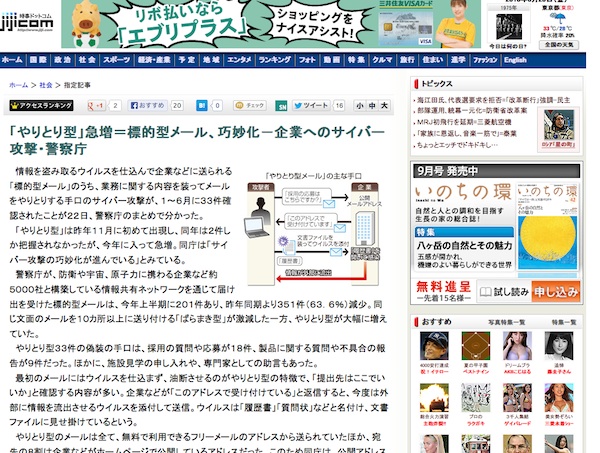
Task: Click the Facebook おすすめ button
Action: coord(146,105)
